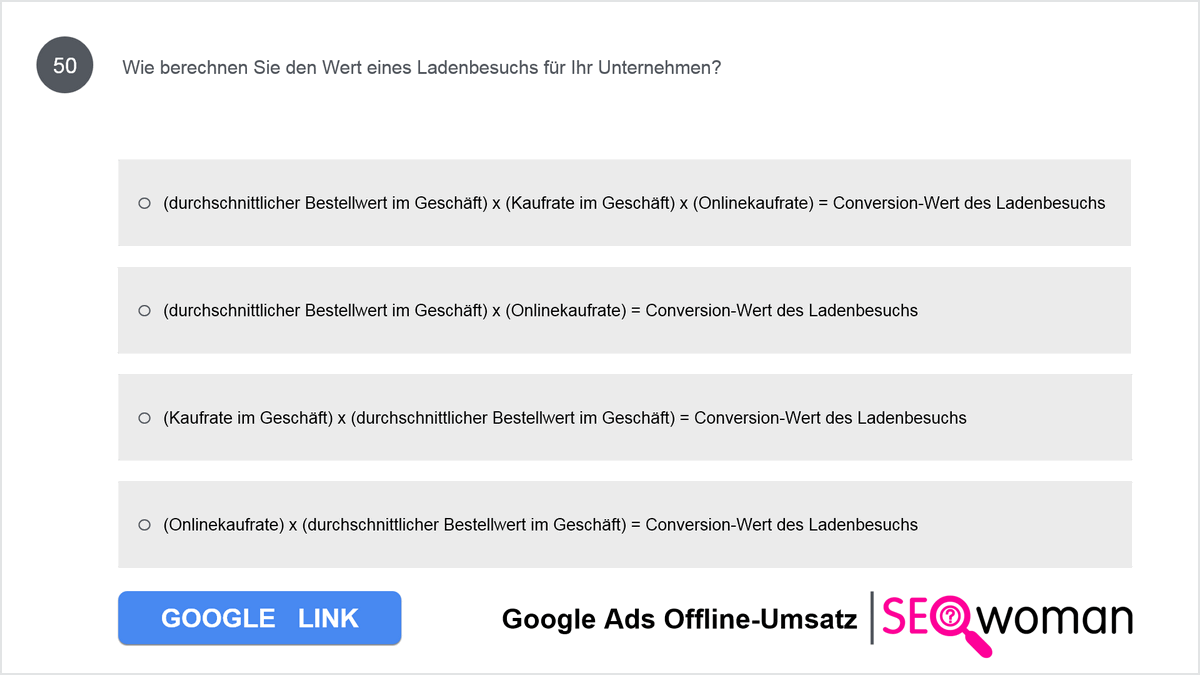Click 'Conversion-Wert des Ladenbesuchs' in the last answer
The height and width of the screenshot is (675, 1200).
(781, 525)
